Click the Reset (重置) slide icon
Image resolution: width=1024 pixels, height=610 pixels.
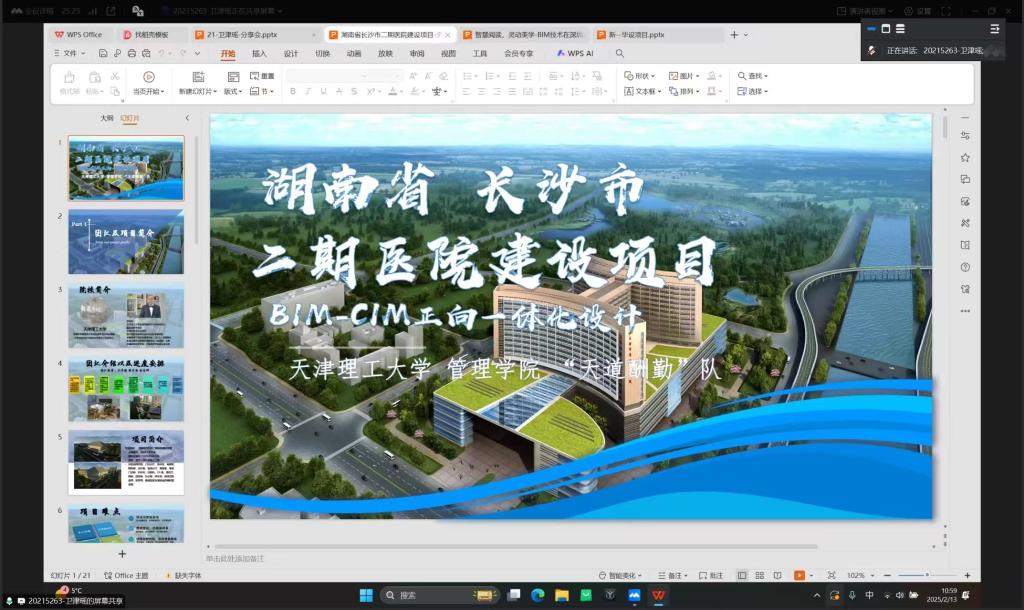[262, 76]
